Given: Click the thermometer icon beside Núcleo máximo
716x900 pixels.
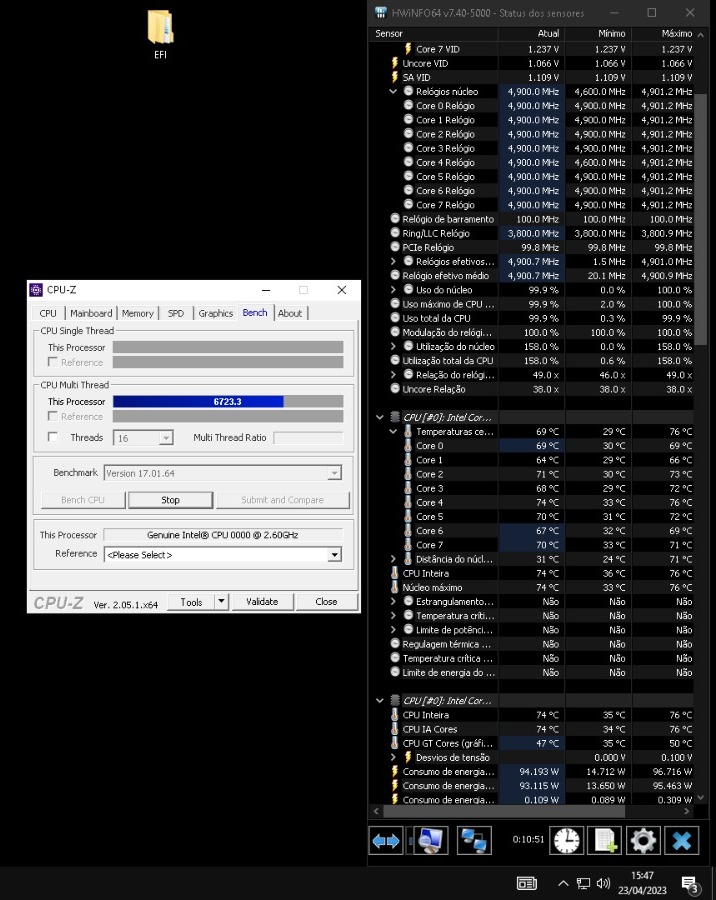Looking at the screenshot, I should 394,587.
